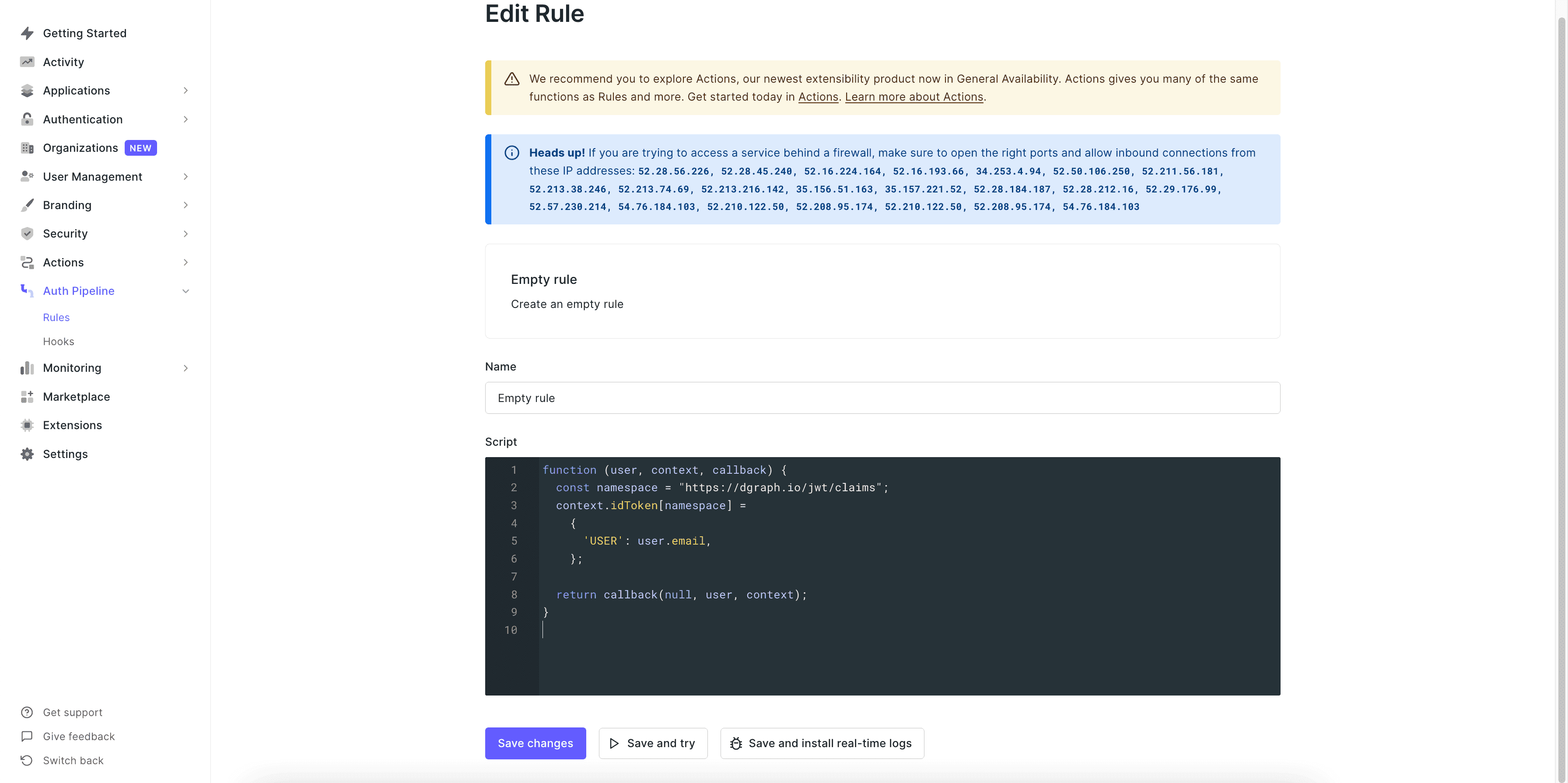Open the Settings gear icon

coord(28,453)
